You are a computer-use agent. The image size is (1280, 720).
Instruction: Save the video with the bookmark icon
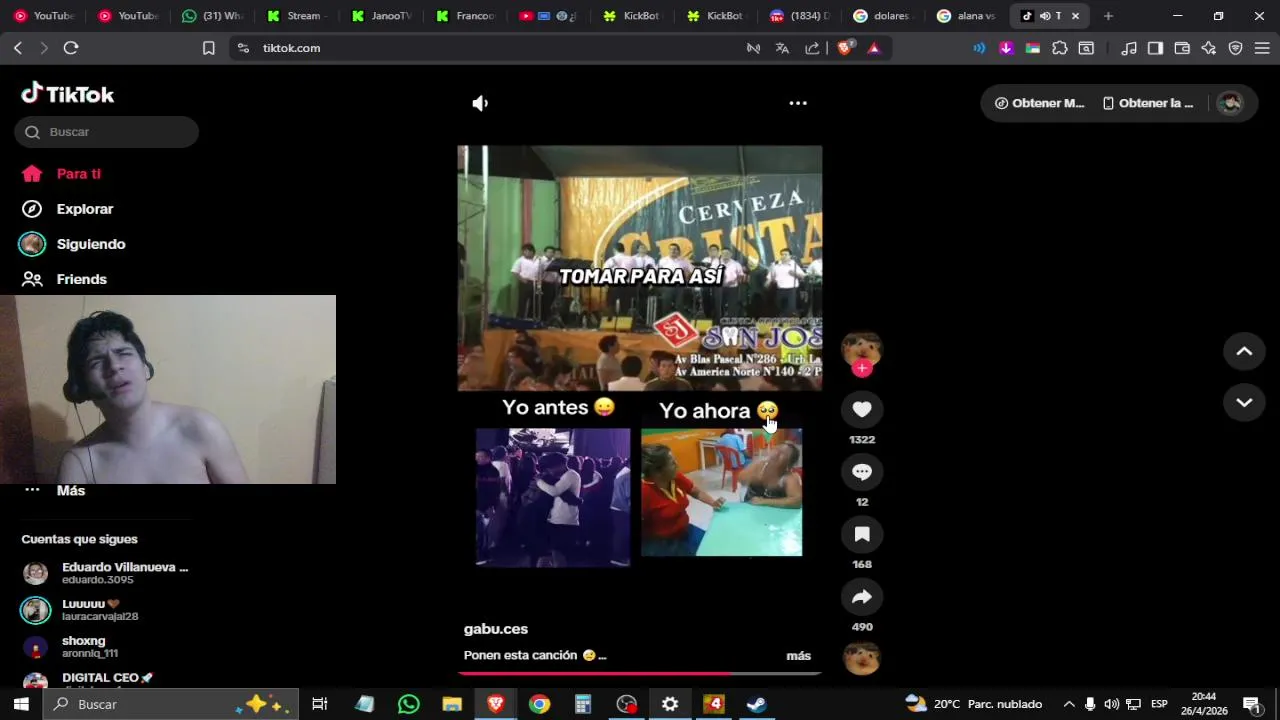862,534
